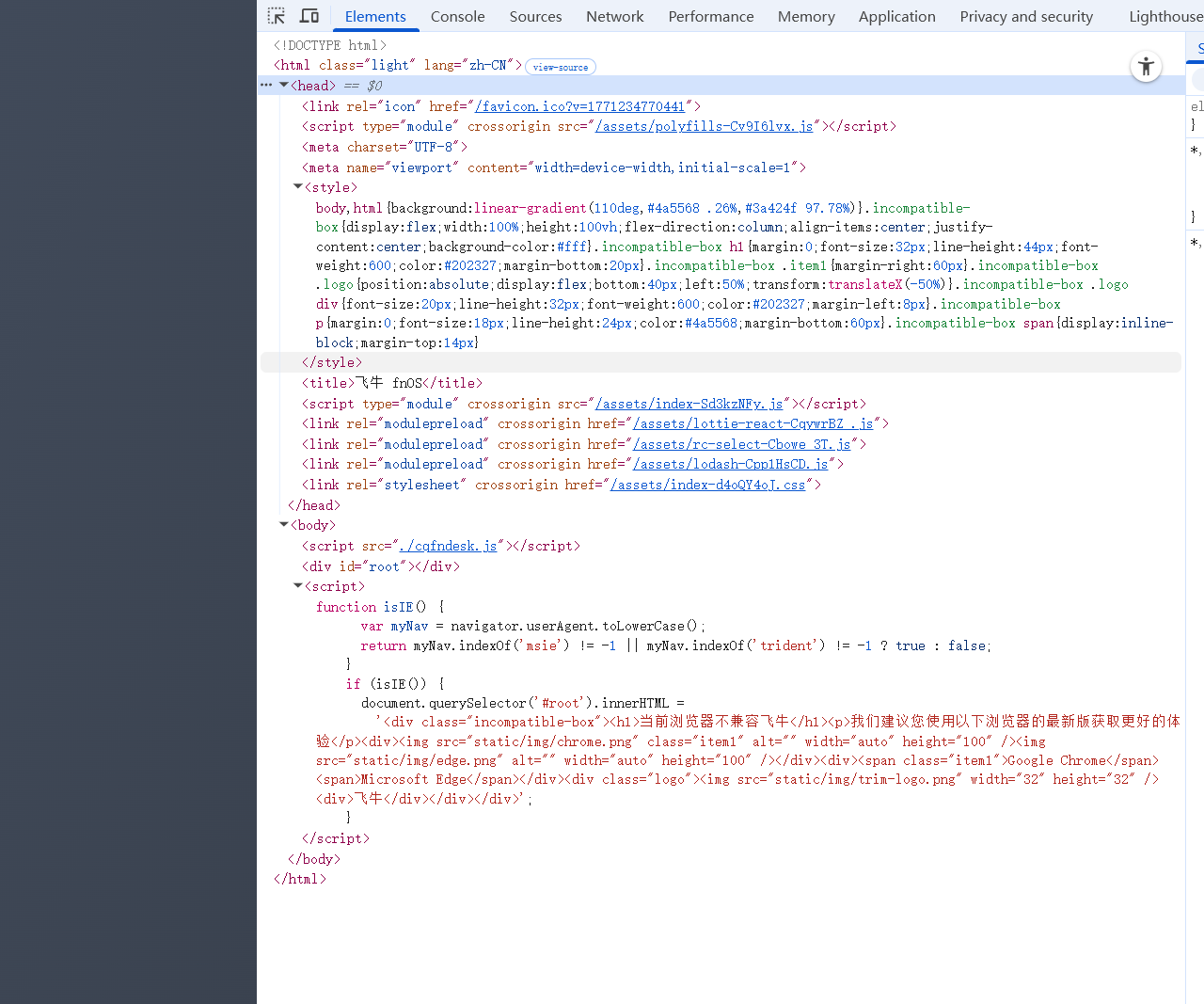This screenshot has width=1204, height=1004.
Task: Toggle the device toolbar icon
Action: click(309, 16)
